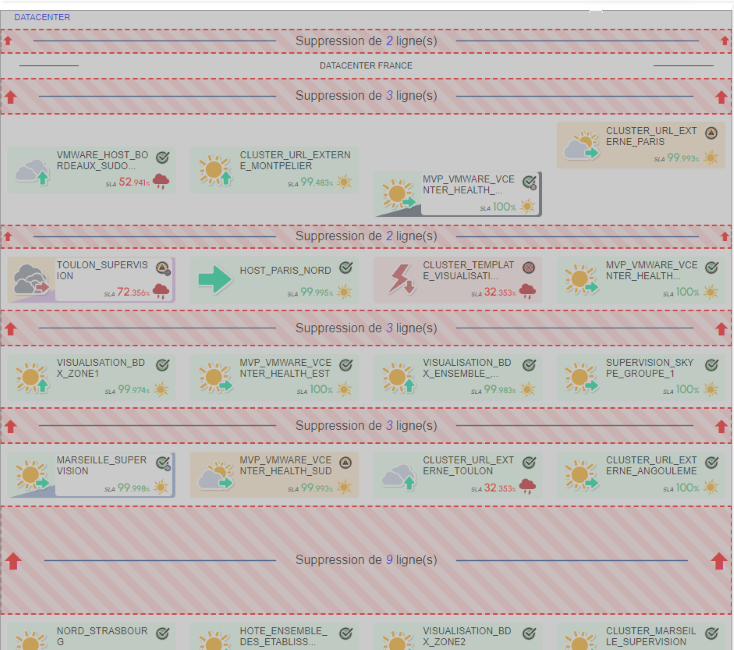Click left red arrow of Suppression de 9 ligne(s)
The width and height of the screenshot is (734, 650).
14,561
